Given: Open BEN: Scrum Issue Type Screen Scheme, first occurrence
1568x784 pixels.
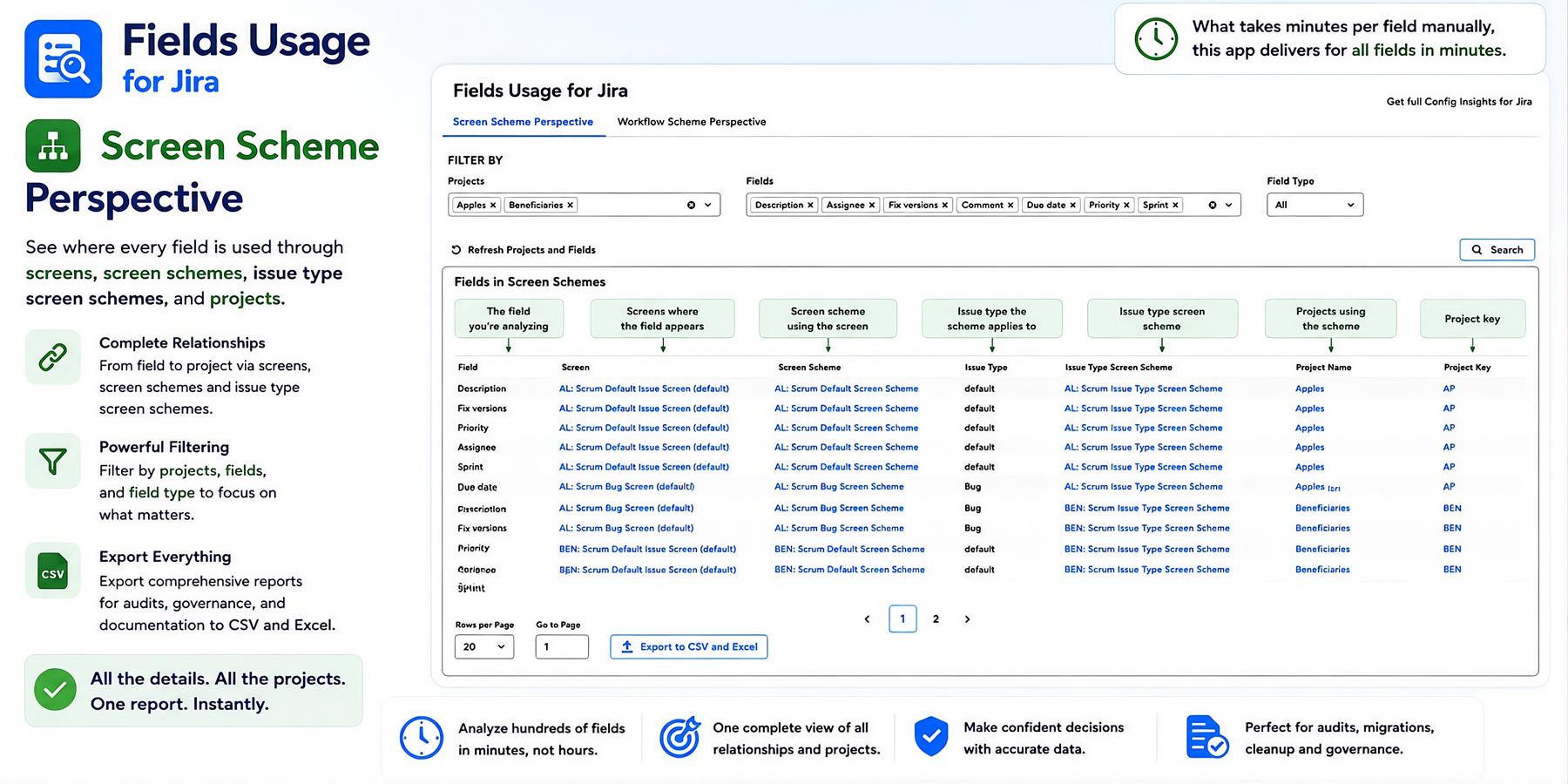Looking at the screenshot, I should (1146, 508).
